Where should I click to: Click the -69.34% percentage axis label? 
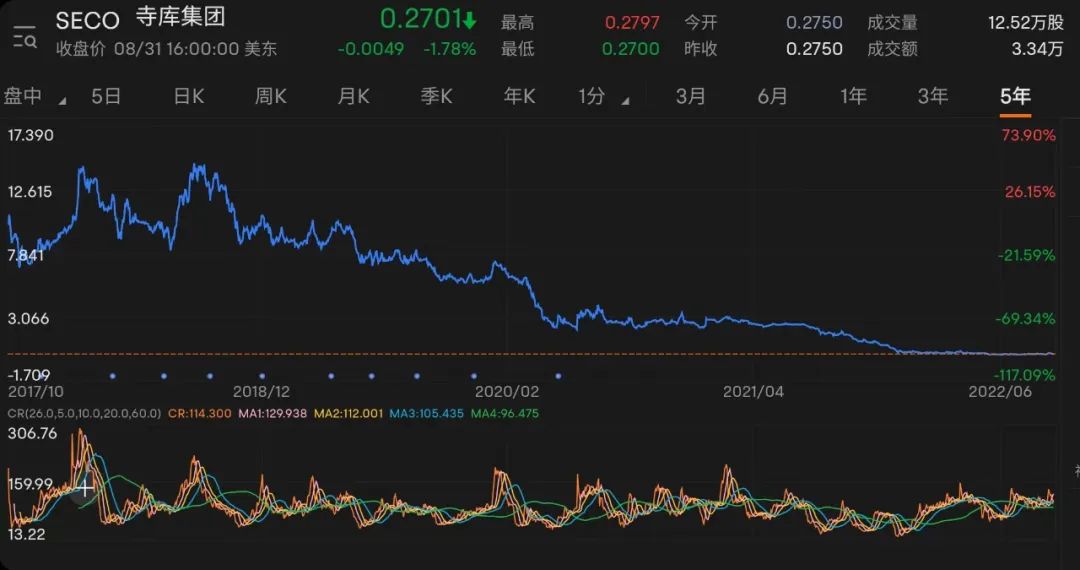coord(1025,319)
